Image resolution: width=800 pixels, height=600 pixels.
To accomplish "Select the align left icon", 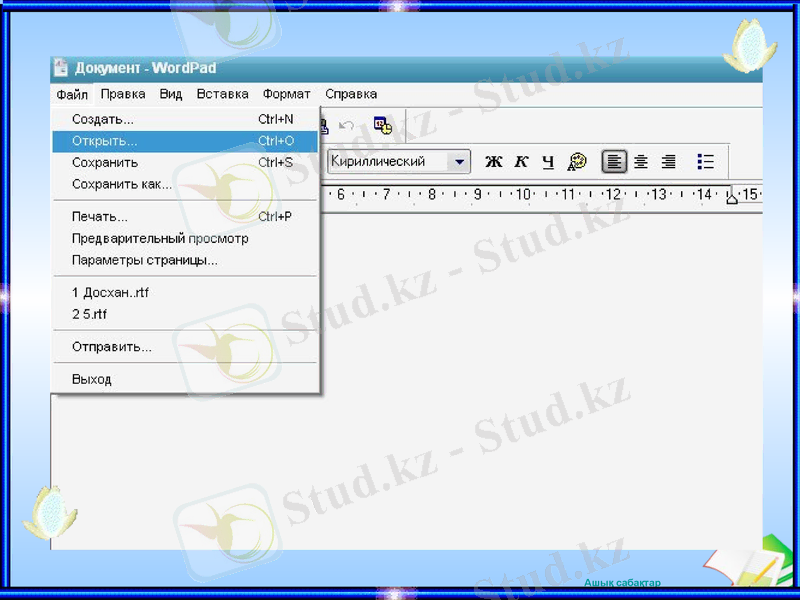I will [614, 160].
